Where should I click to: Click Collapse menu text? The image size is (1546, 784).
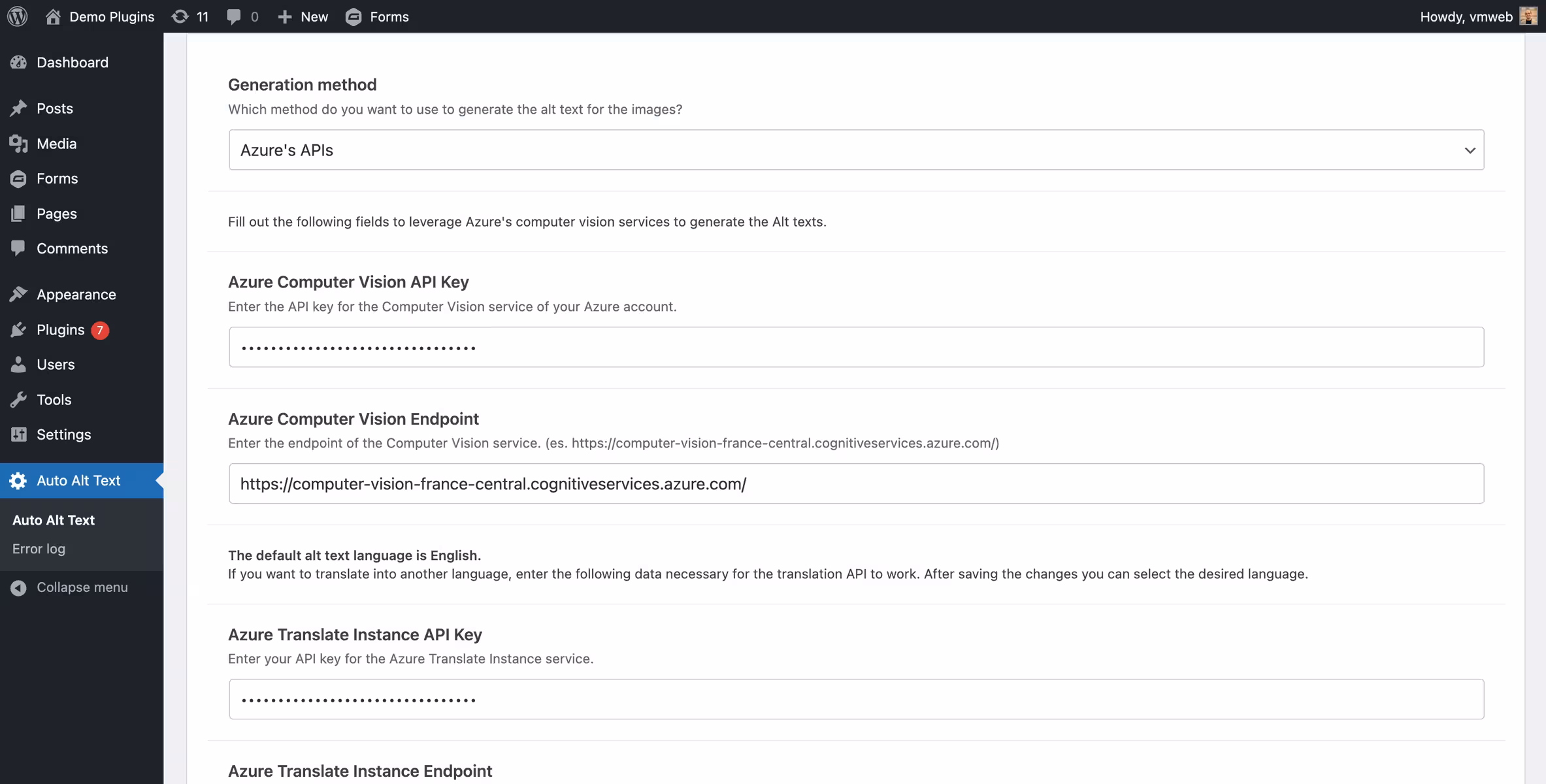click(82, 587)
